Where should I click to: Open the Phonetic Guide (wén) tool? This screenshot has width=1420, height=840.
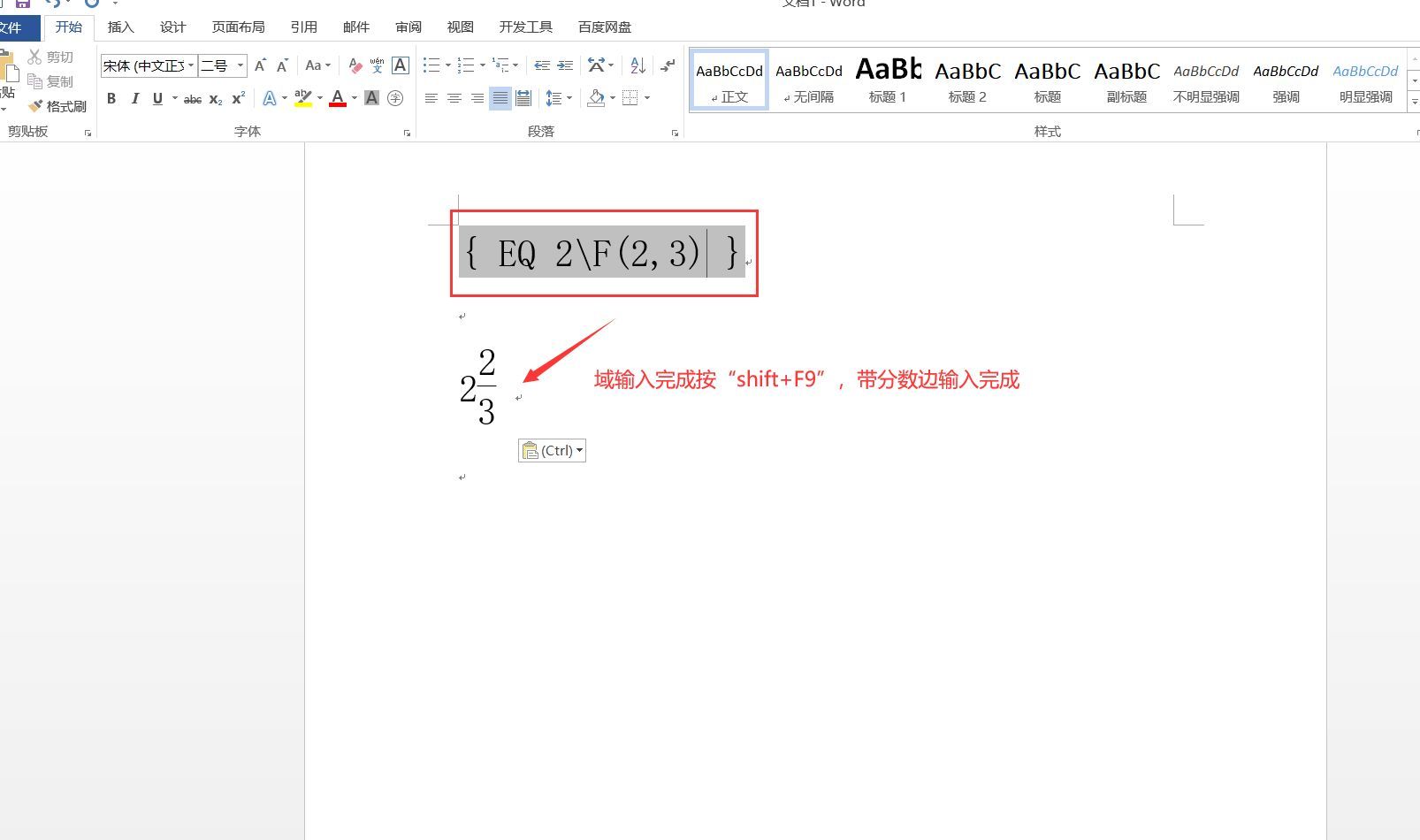[378, 65]
